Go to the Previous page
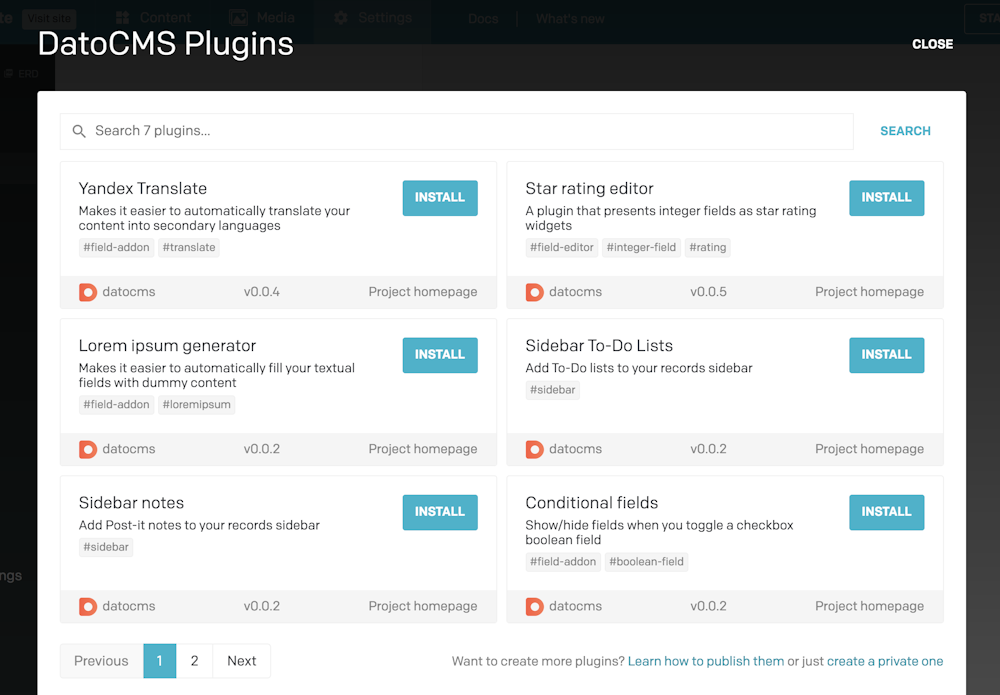1000x695 pixels. 101,661
